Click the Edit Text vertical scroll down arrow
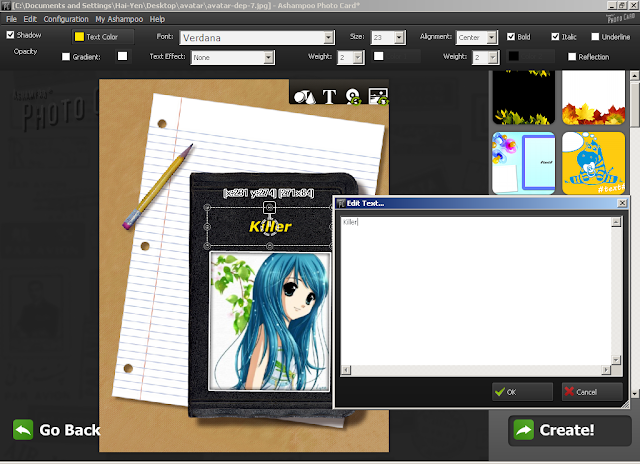640x464 pixels. (x=616, y=360)
